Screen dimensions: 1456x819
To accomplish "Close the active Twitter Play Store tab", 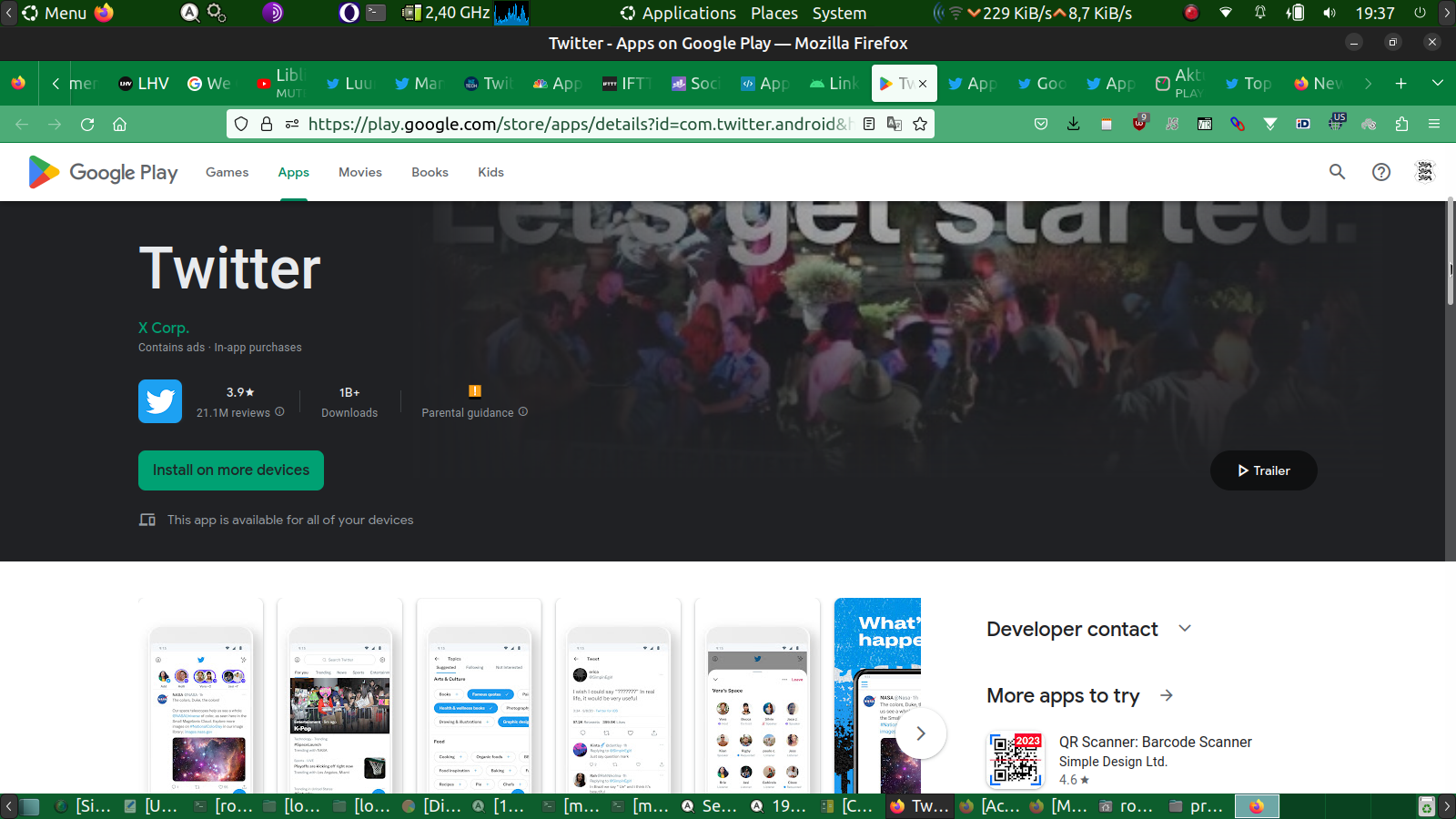I will (923, 84).
